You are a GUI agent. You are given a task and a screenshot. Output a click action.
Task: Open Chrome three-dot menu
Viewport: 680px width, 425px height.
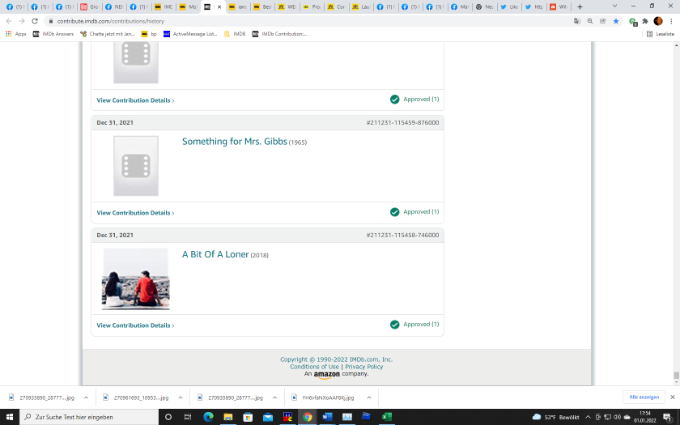[x=671, y=21]
